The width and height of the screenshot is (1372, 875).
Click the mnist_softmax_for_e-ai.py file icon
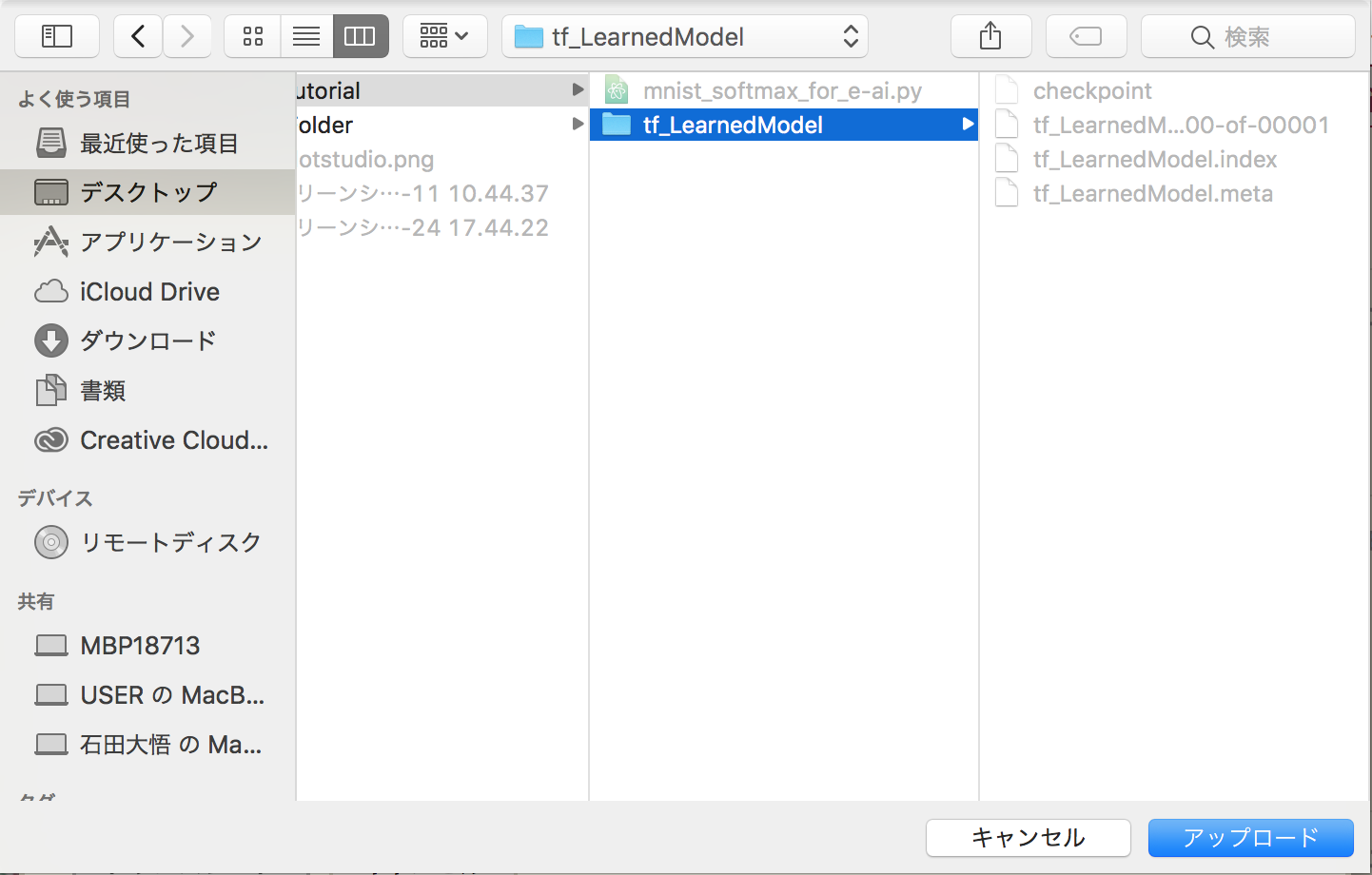(617, 90)
